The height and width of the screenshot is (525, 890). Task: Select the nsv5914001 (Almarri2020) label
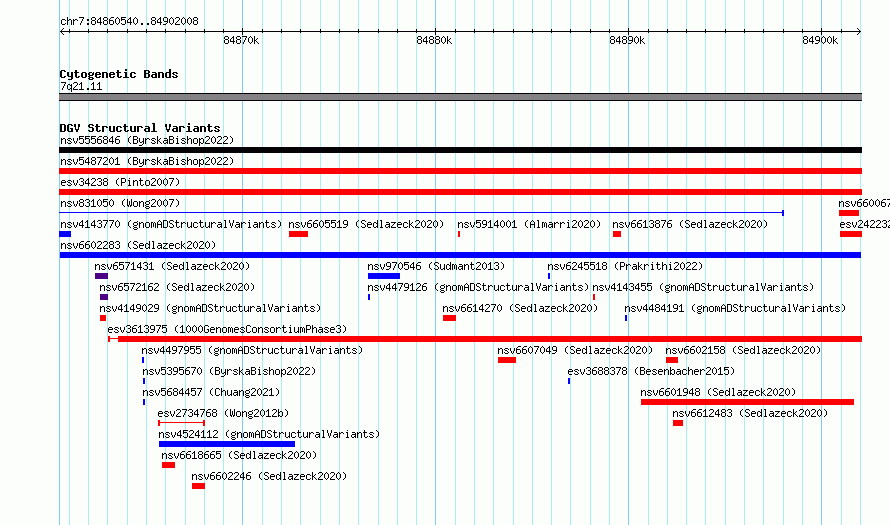pyautogui.click(x=529, y=224)
